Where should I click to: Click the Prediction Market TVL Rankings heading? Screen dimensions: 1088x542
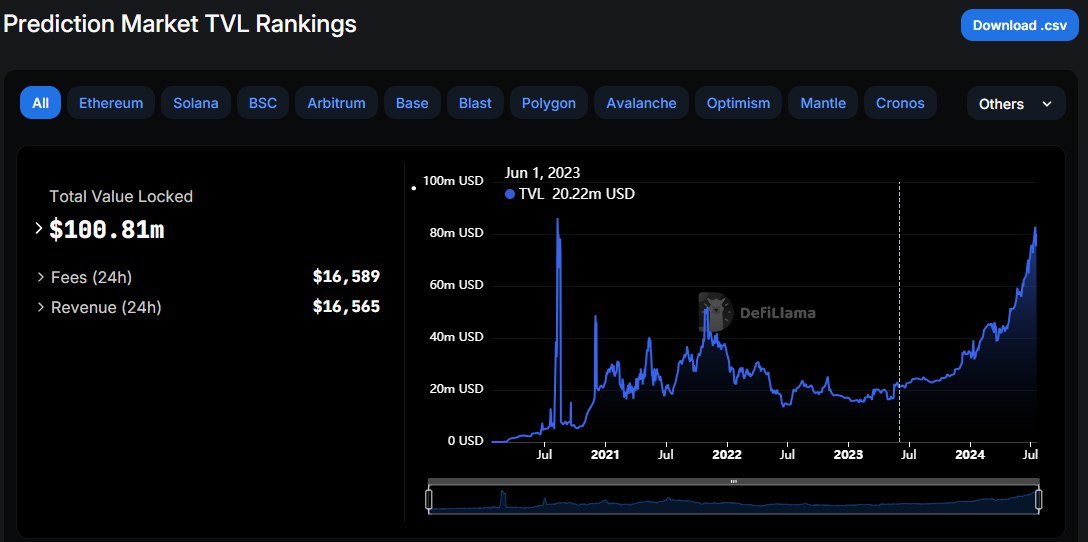pyautogui.click(x=180, y=24)
